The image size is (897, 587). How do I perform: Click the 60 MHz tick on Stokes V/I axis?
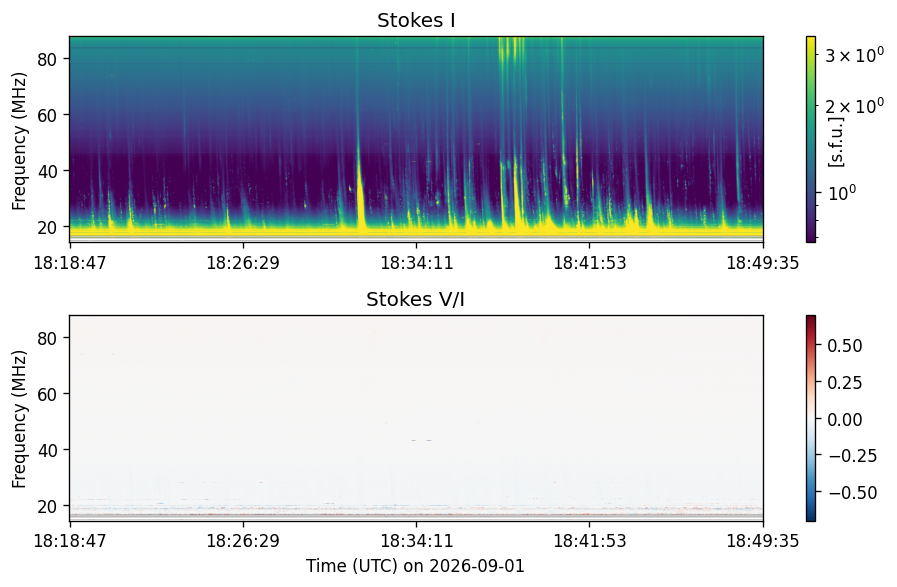[45, 394]
